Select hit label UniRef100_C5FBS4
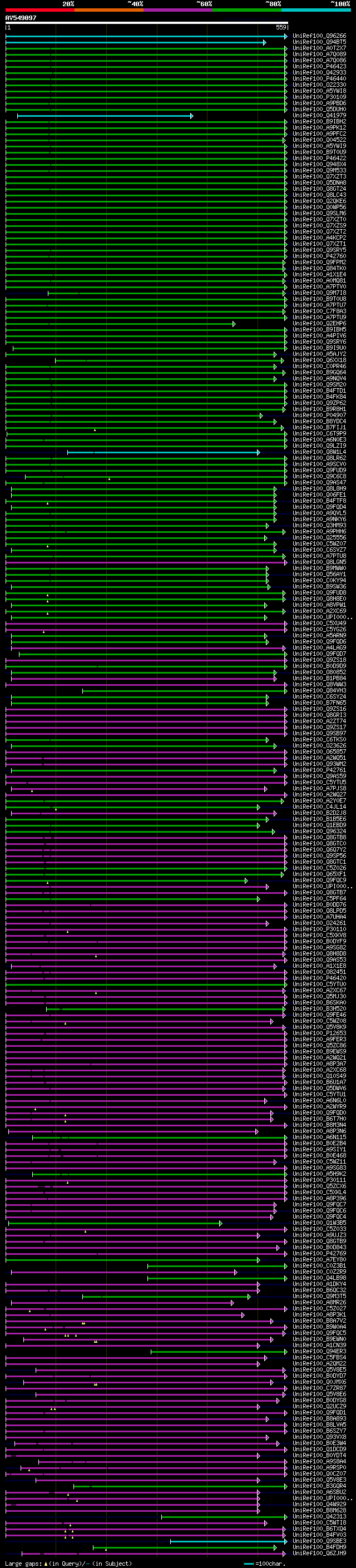Screen dimensions: 356x1568 pos(319,1357)
